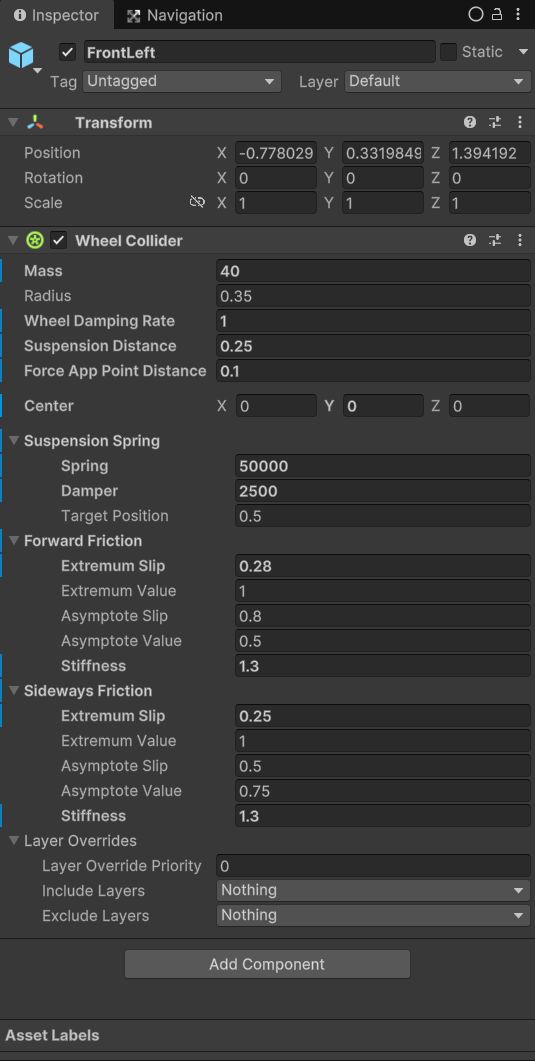535x1061 pixels.
Task: Open Wheel Collider help reference icon
Action: point(470,240)
